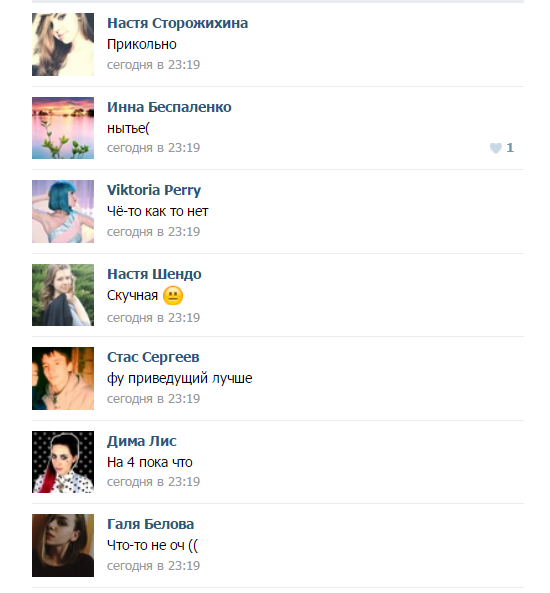
Task: Open Галя Белова's dark avatar photo
Action: (x=63, y=545)
